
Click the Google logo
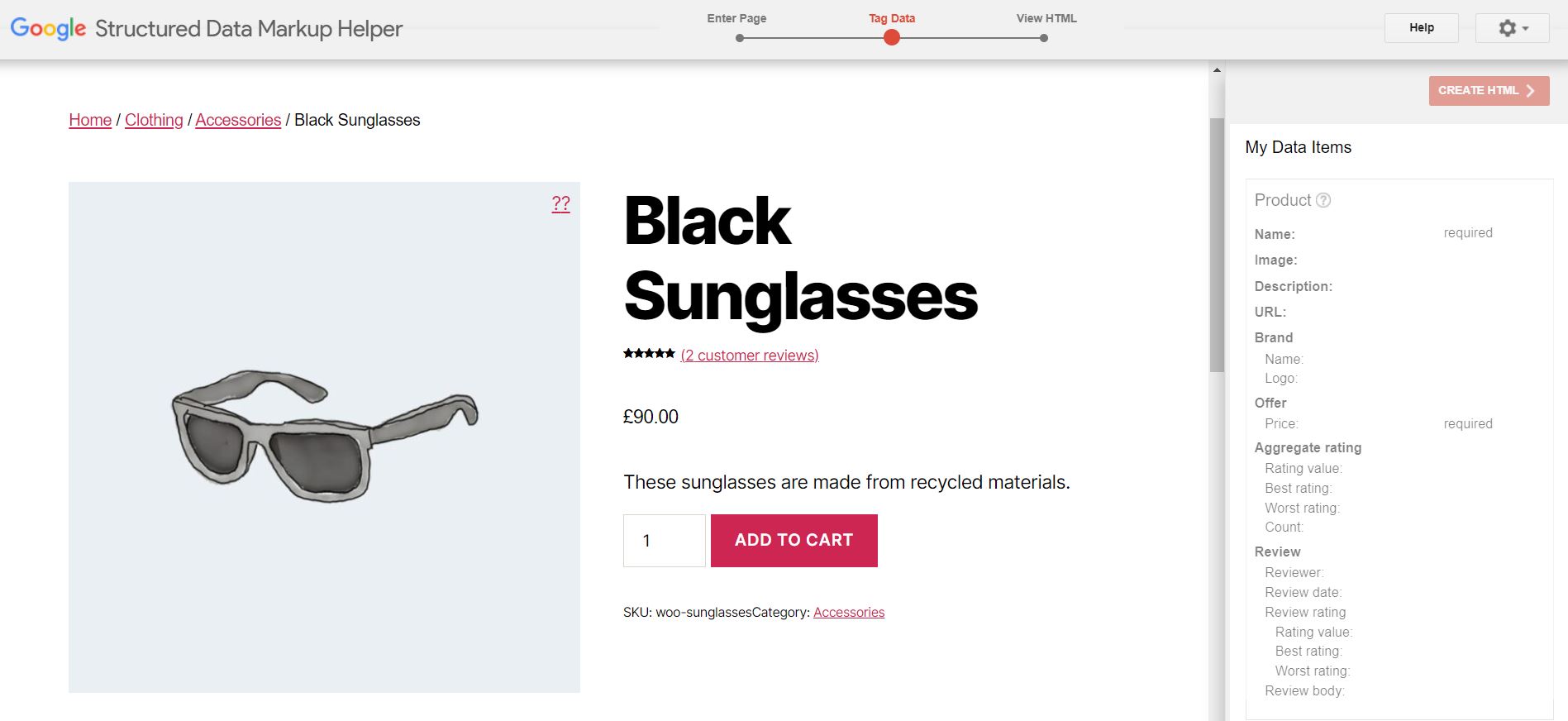tap(48, 28)
